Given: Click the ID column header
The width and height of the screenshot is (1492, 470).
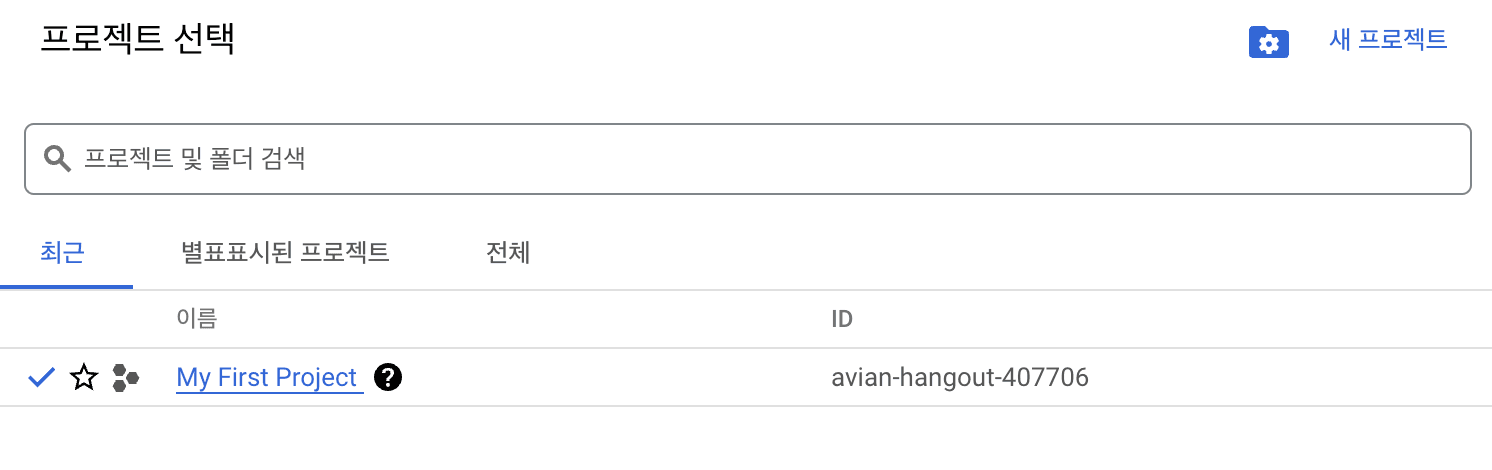Looking at the screenshot, I should point(842,320).
